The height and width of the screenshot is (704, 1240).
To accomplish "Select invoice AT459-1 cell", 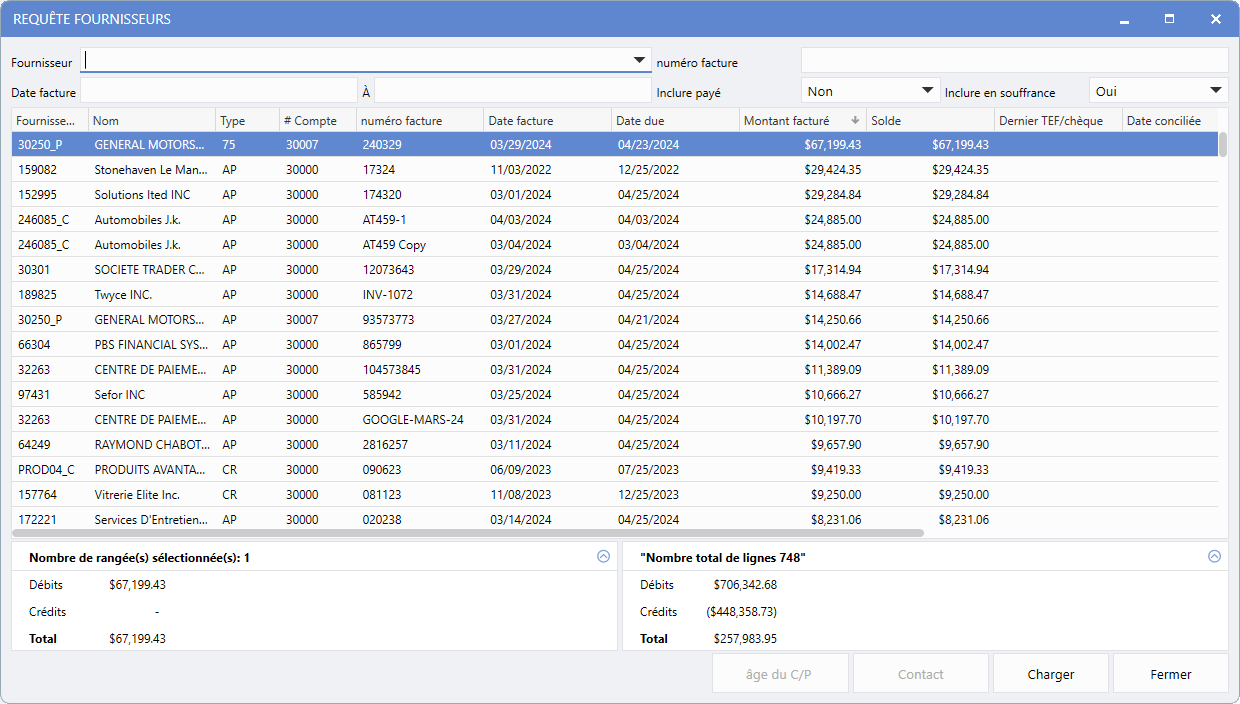I will [x=384, y=220].
